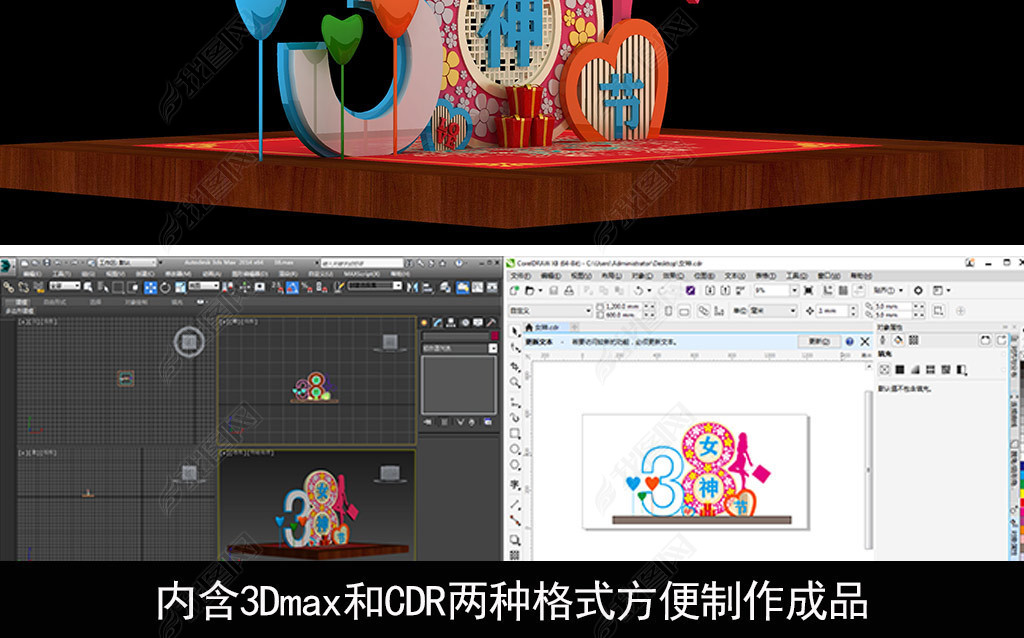Choose the Ellipse tool in CorelDRAW toolbox

pos(515,450)
